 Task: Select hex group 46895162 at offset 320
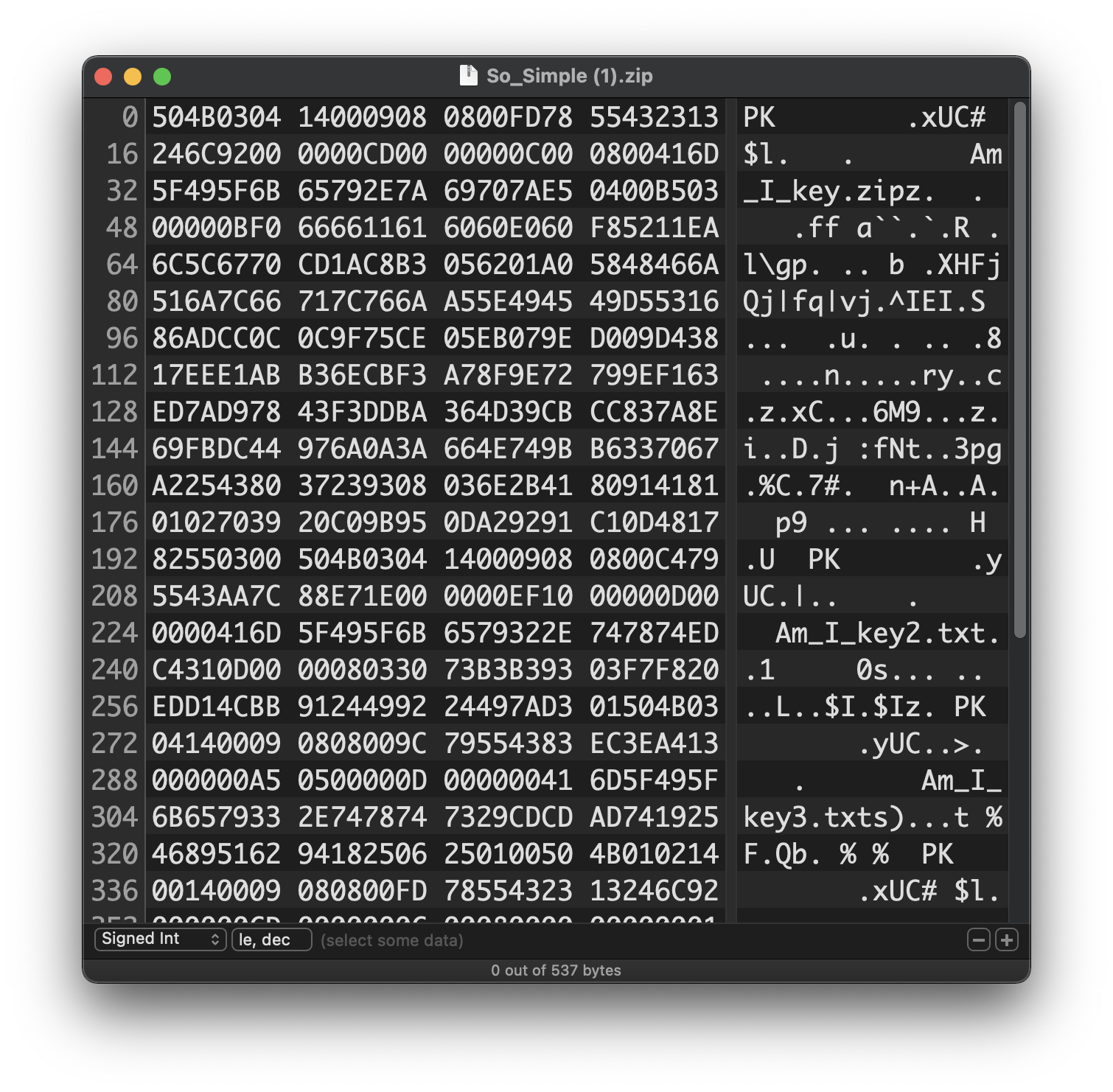point(216,854)
